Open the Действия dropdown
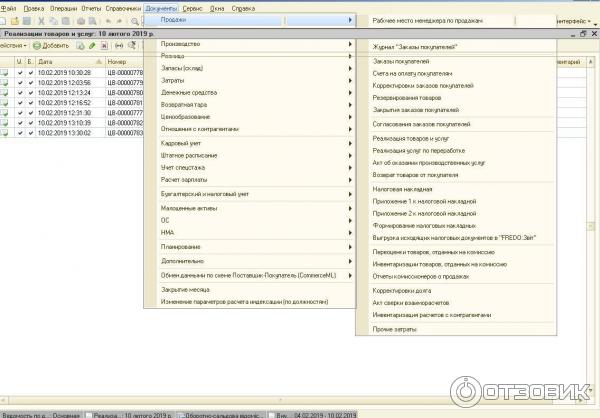The width and height of the screenshot is (600, 418). (13, 46)
